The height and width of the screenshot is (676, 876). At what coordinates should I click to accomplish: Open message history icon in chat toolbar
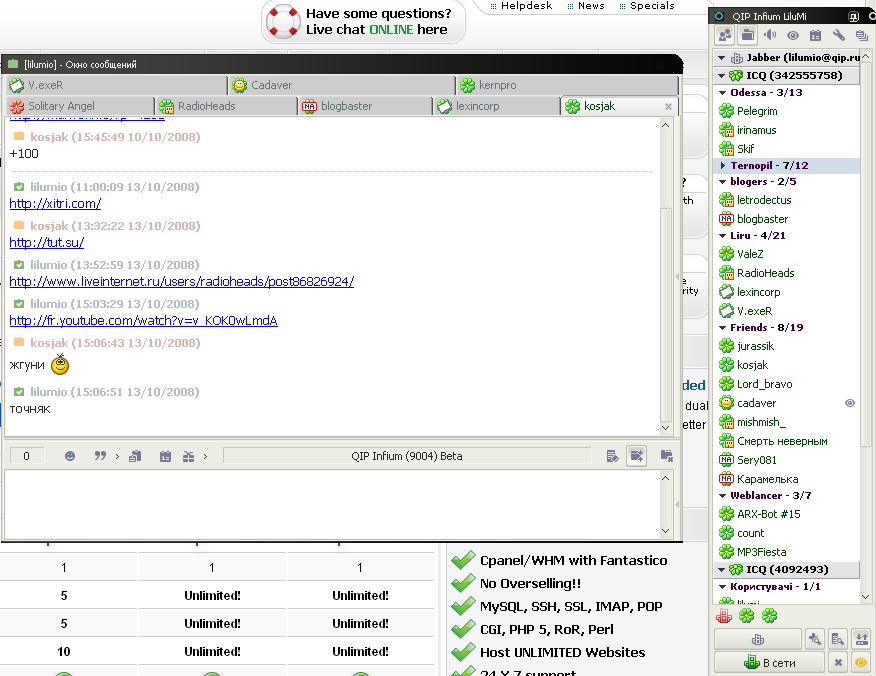(x=165, y=456)
